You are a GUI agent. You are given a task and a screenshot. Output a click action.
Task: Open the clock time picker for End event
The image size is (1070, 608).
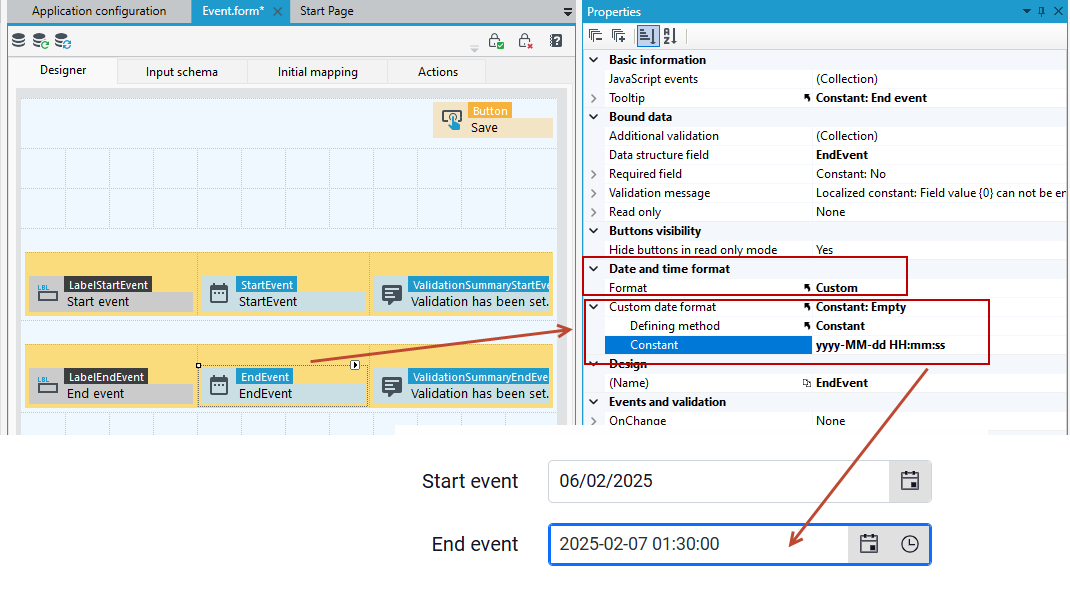click(x=910, y=544)
